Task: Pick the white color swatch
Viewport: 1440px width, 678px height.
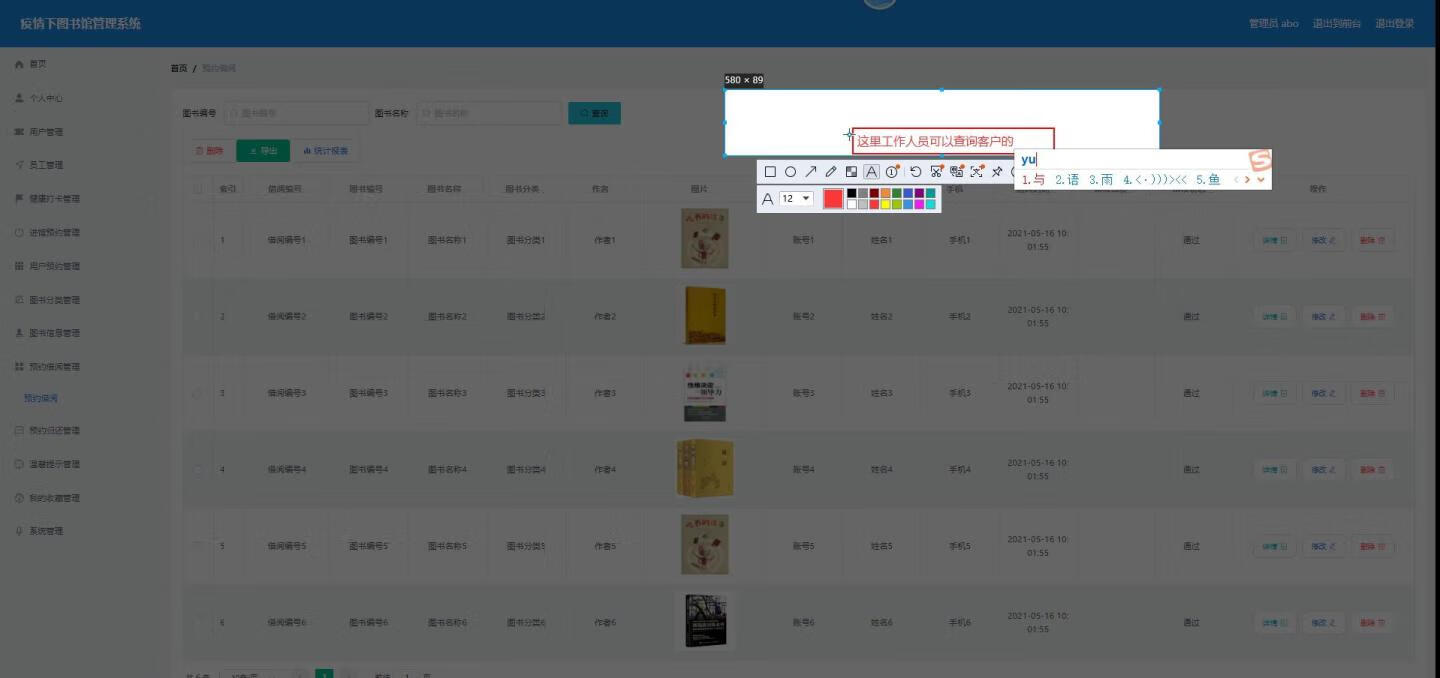Action: click(852, 204)
